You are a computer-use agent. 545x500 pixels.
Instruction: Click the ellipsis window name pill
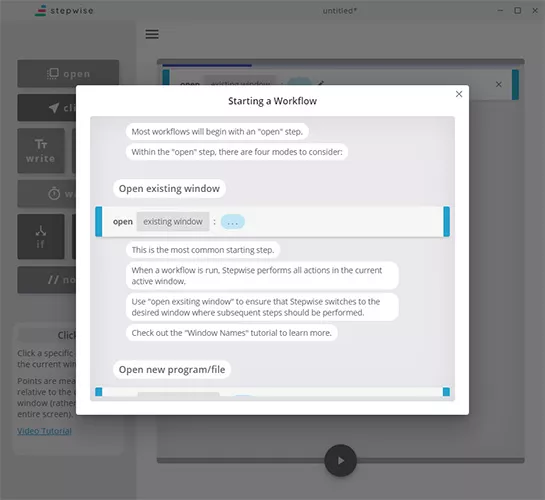click(233, 222)
